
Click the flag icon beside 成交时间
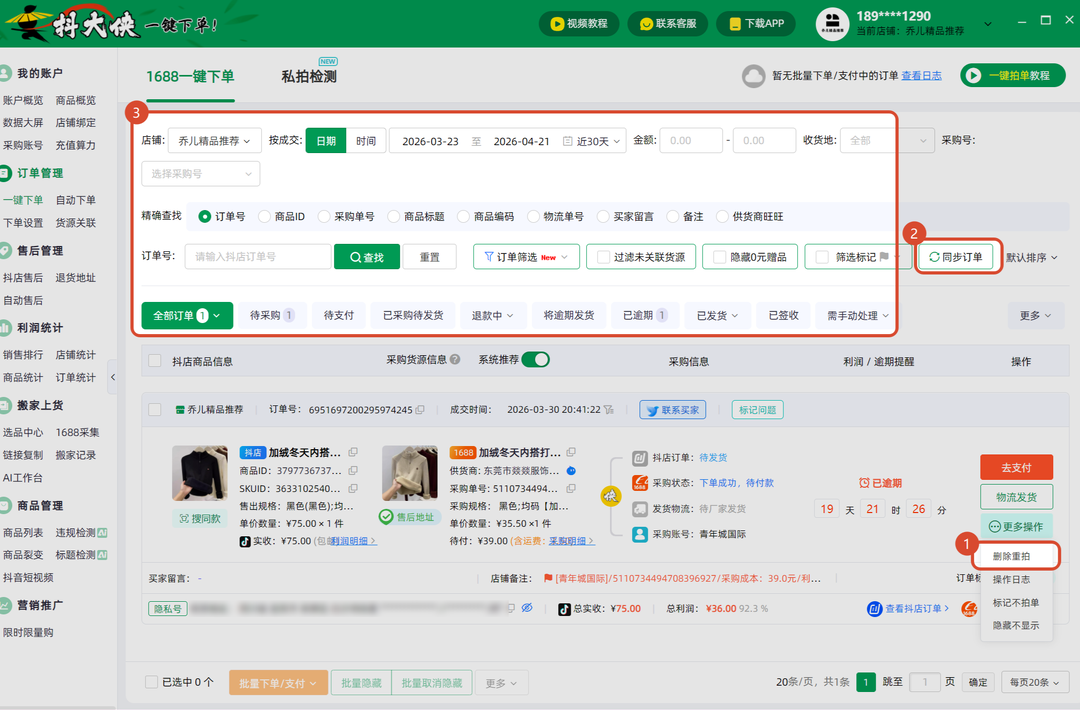[x=609, y=409]
